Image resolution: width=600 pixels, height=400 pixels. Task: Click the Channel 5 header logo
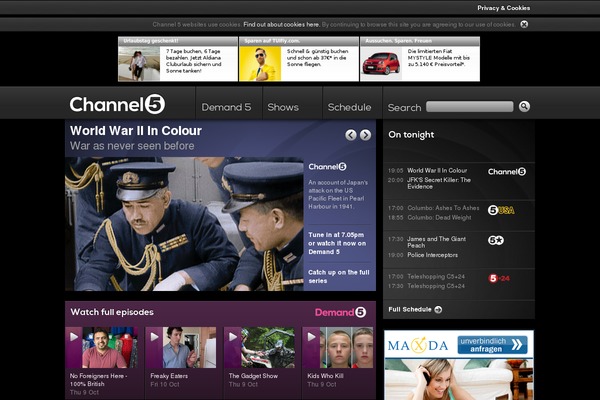(x=117, y=104)
